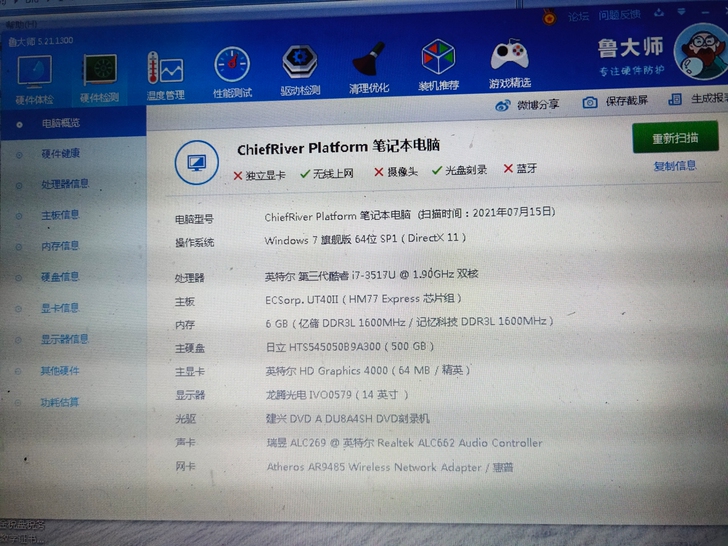This screenshot has height=546, width=728.
Task: Click the 操作系统 label
Action: pos(195,242)
